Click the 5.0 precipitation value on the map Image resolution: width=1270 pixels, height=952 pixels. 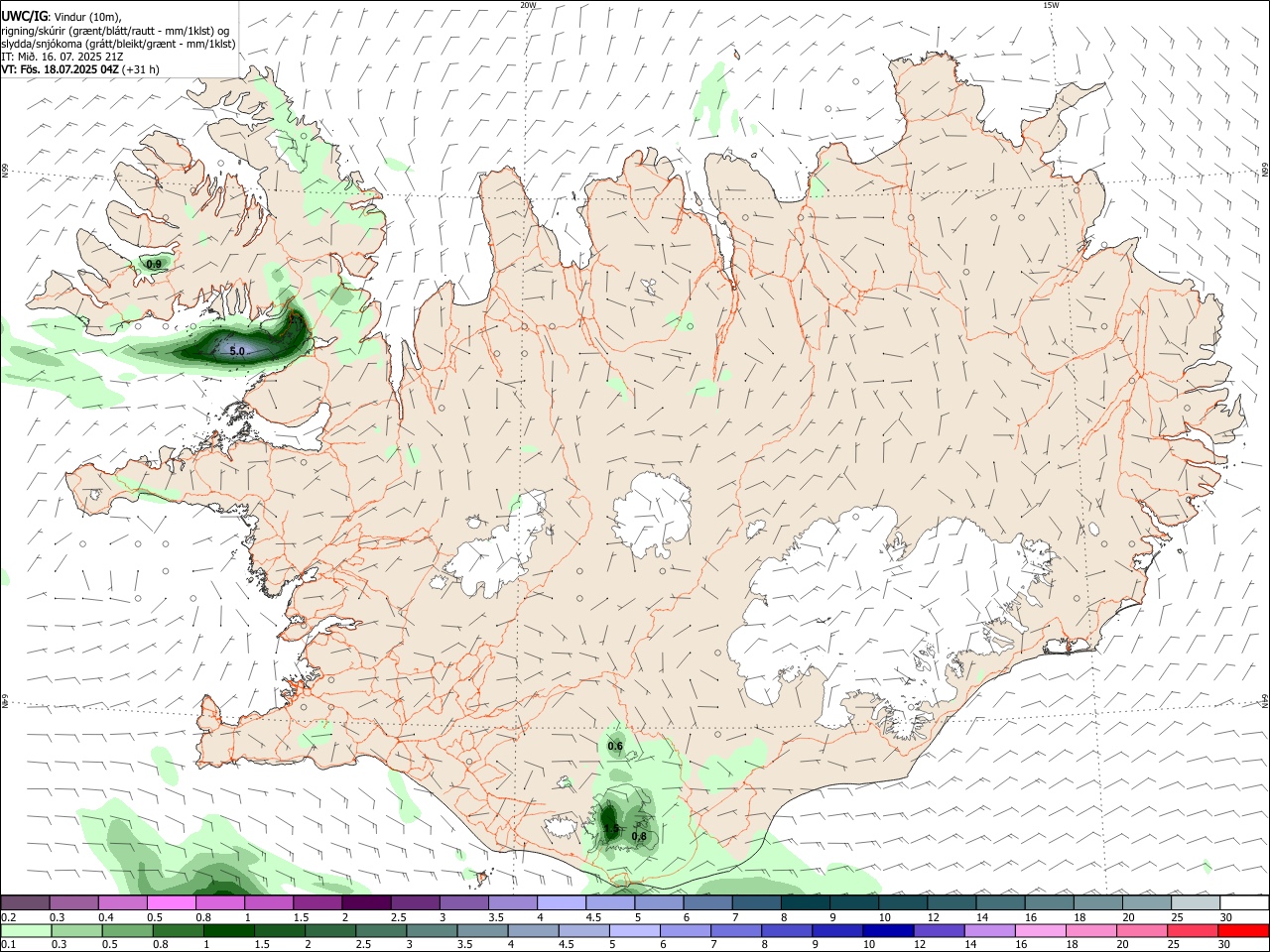click(x=236, y=351)
